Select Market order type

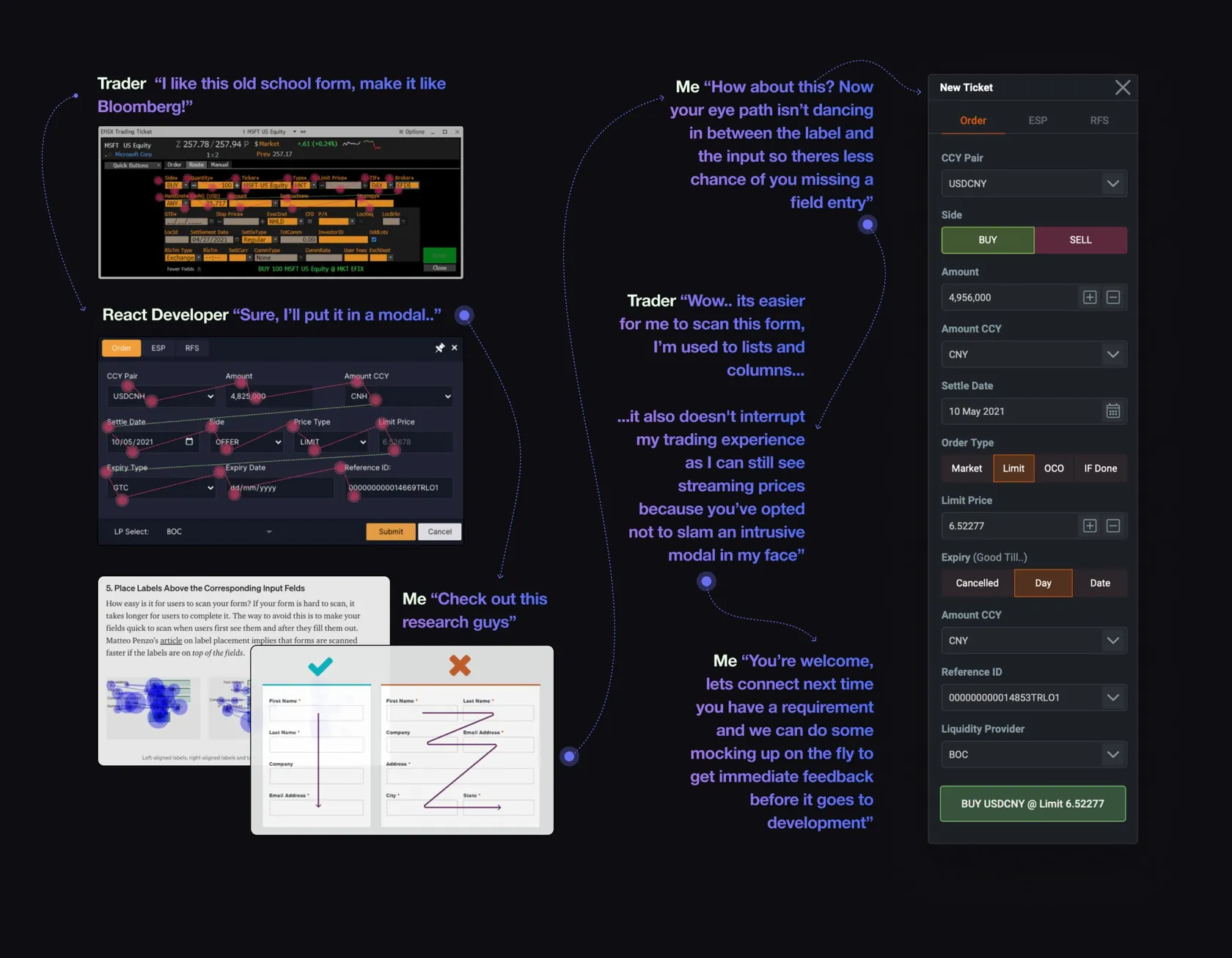pos(967,468)
